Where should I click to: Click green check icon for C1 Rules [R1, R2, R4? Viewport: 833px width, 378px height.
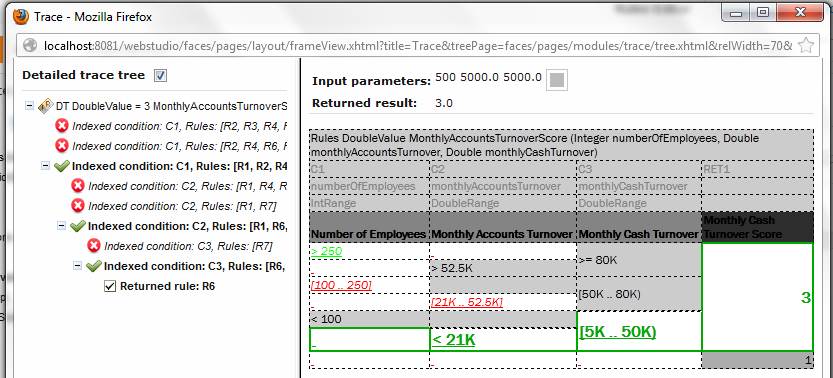[62, 166]
